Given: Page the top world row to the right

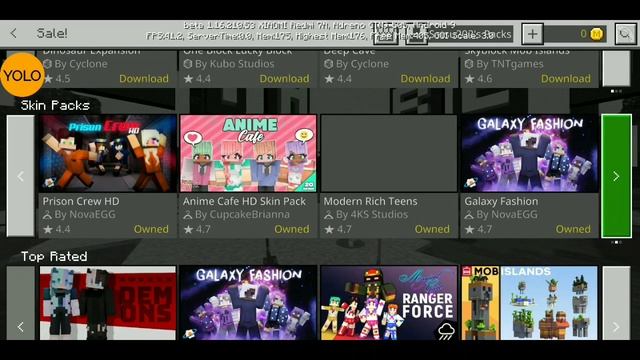Looking at the screenshot, I should [x=616, y=68].
